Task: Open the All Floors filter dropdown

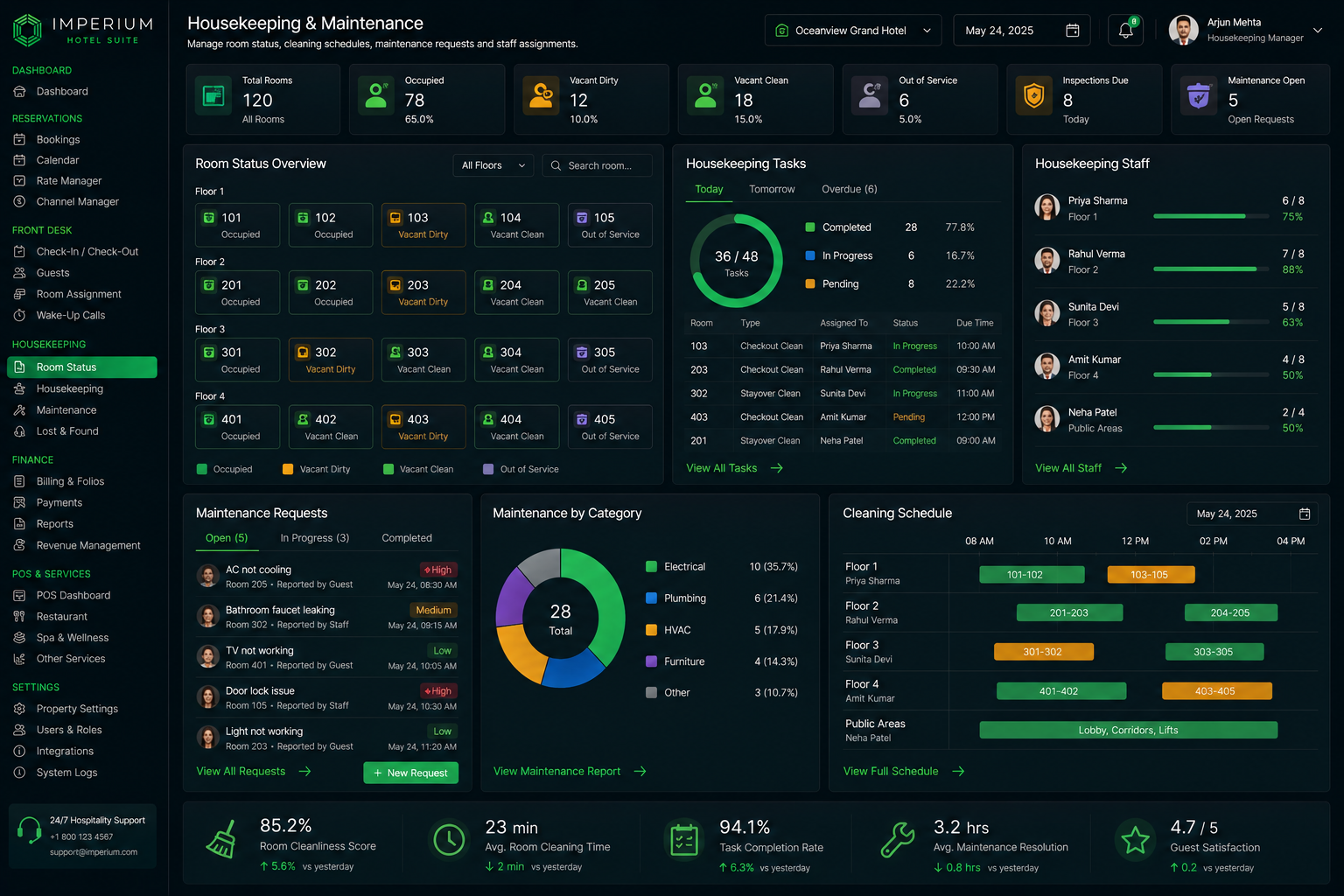Action: [x=493, y=165]
